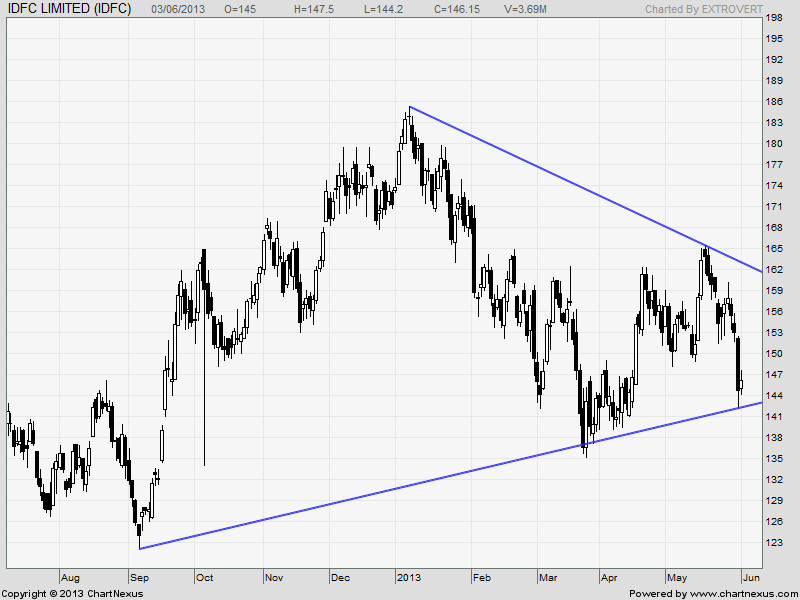The width and height of the screenshot is (800, 600).
Task: Click the IDFC LIMITED (IDFC) chart title
Action: [x=69, y=8]
